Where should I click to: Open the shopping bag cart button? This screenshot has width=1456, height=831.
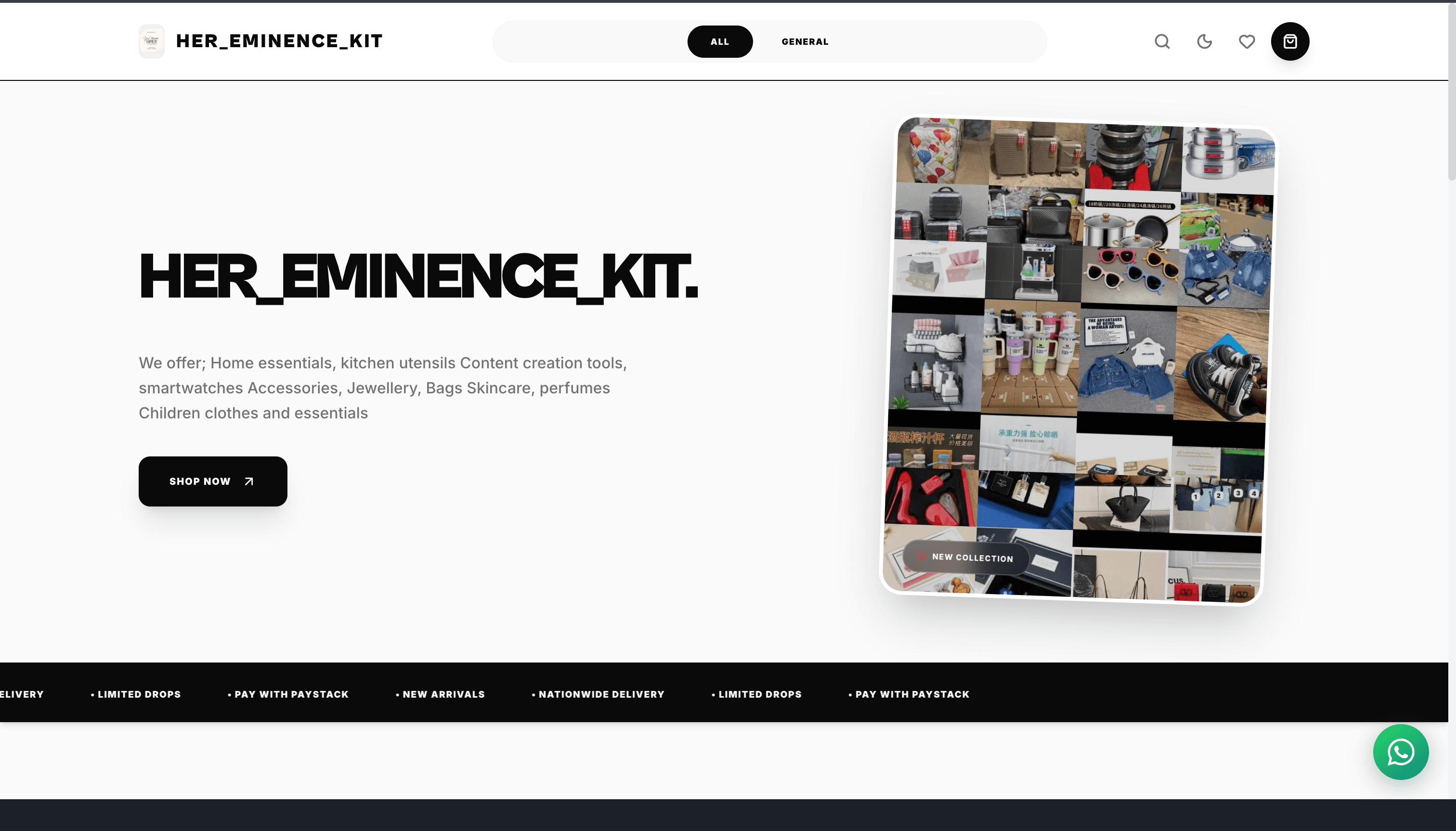(x=1290, y=41)
